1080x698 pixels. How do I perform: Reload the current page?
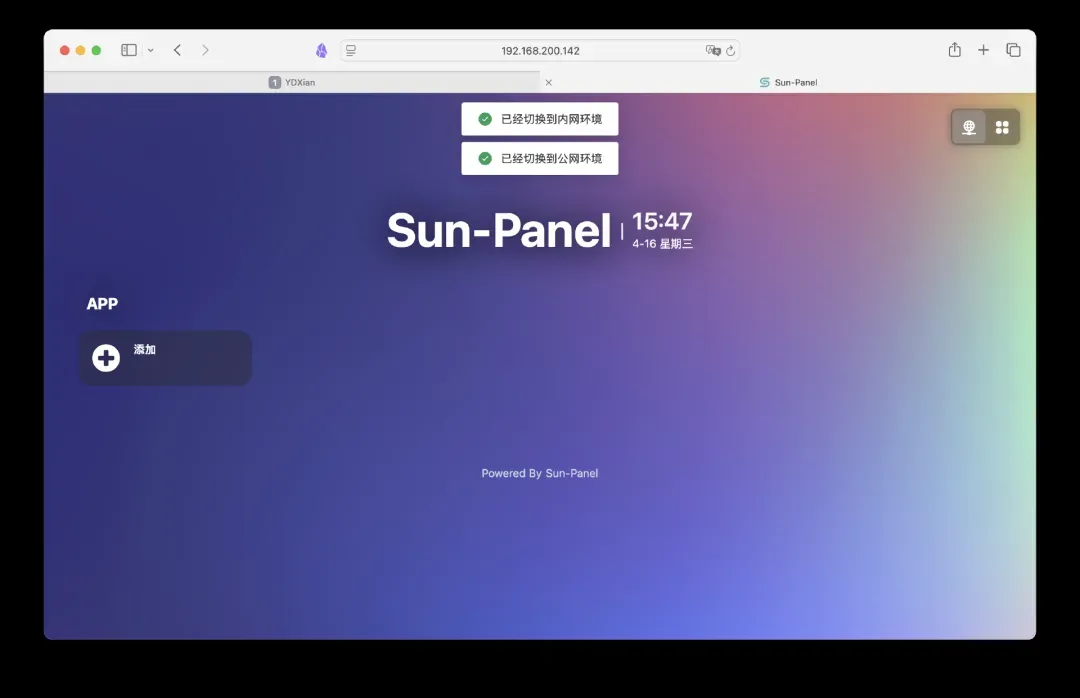pos(731,50)
